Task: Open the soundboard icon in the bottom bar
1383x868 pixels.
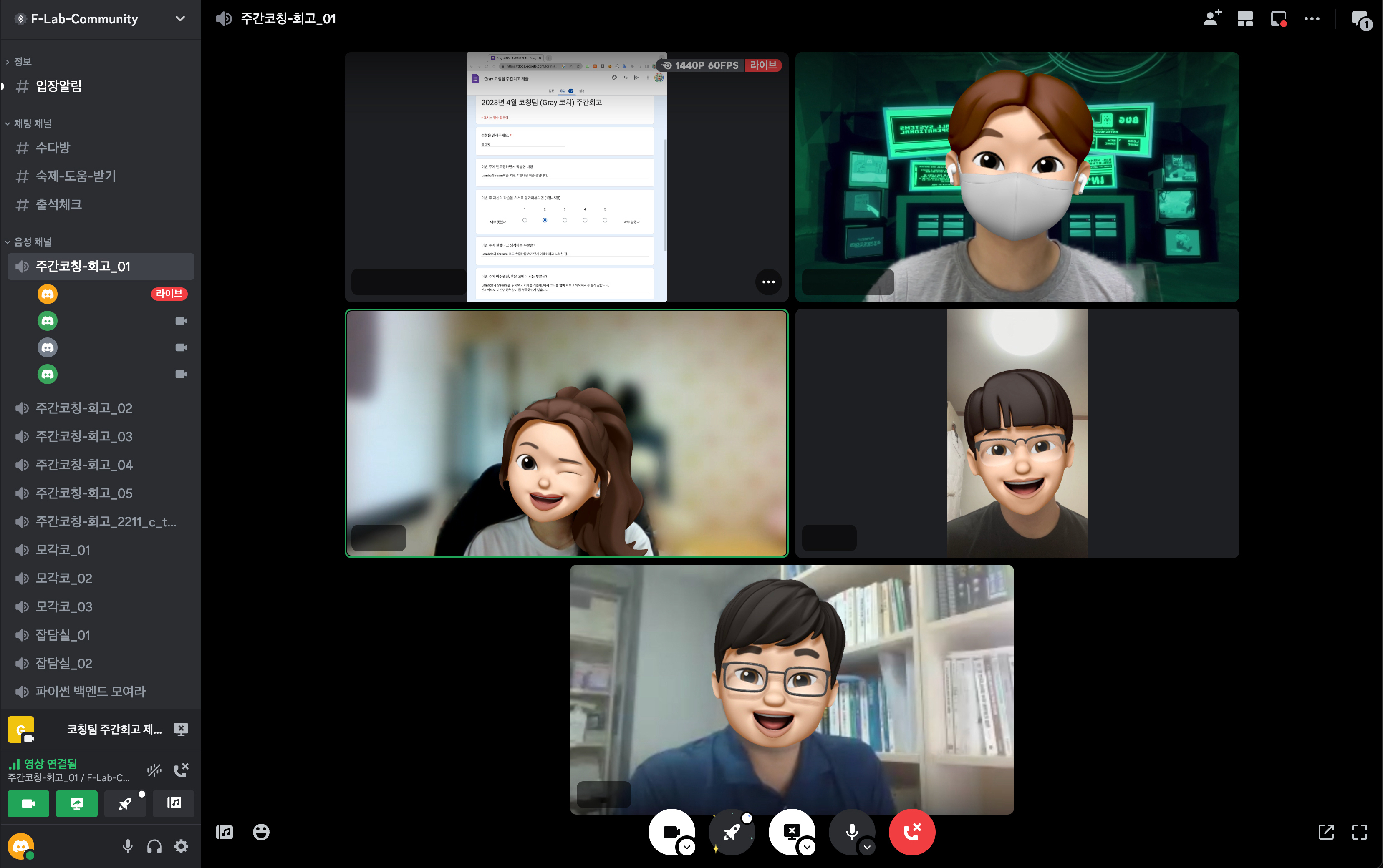Action: click(224, 832)
